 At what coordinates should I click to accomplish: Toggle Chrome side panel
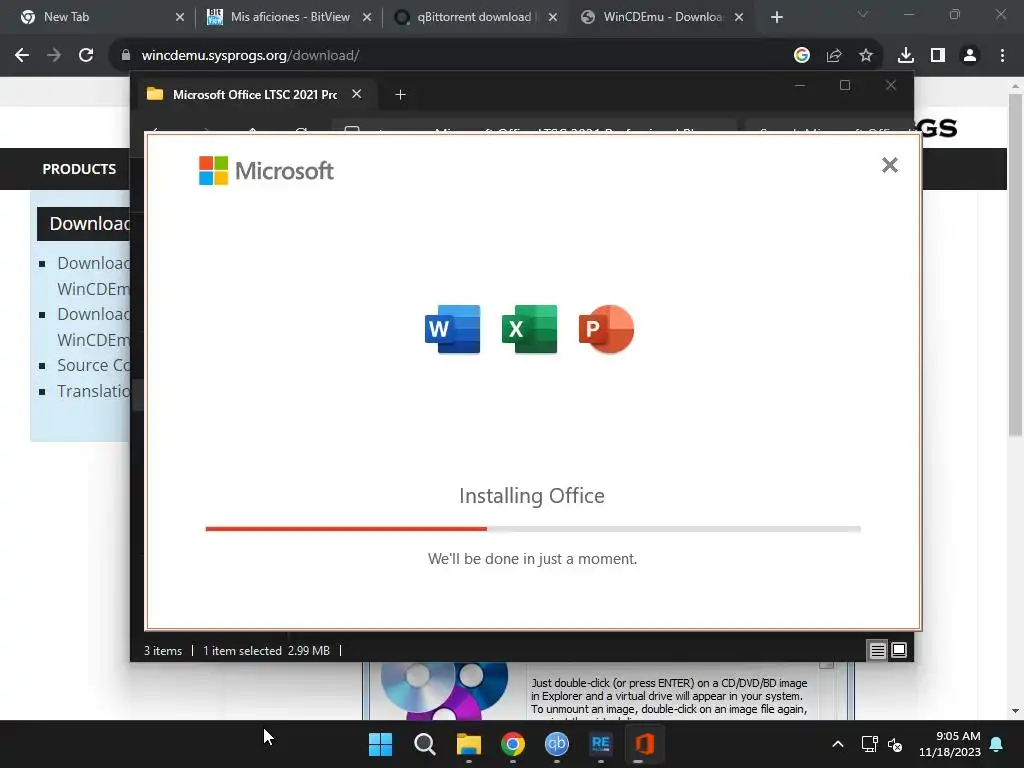pyautogui.click(x=938, y=56)
